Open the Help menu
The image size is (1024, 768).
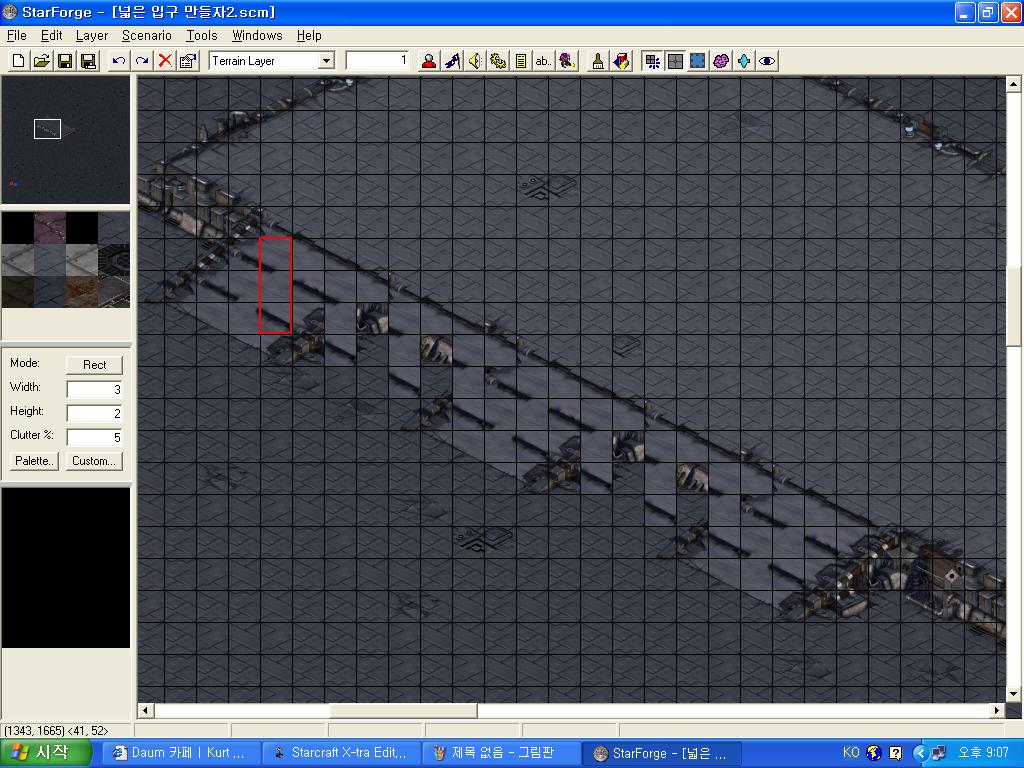pos(309,35)
